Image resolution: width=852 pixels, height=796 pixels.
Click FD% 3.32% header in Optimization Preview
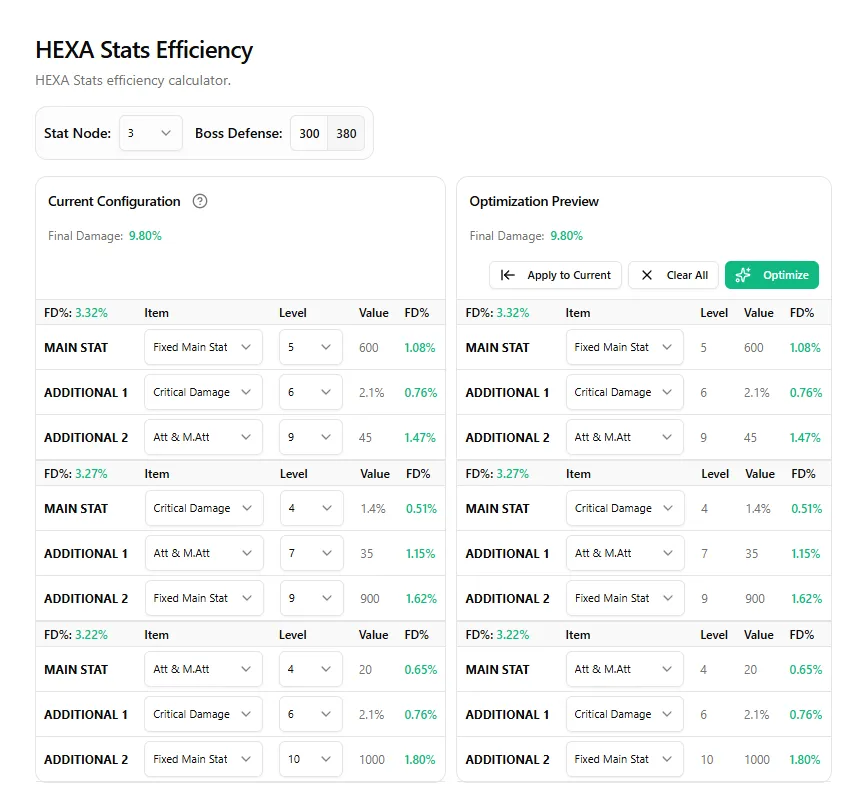[497, 313]
